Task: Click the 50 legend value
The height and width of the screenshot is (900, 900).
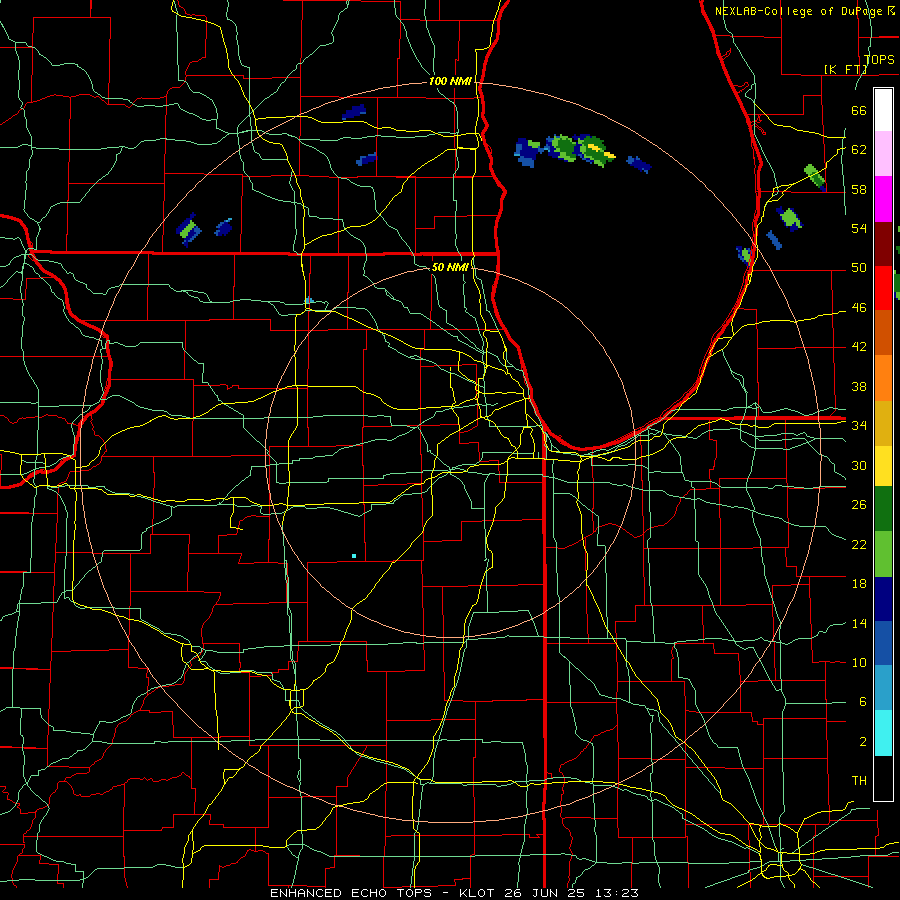Action: point(859,268)
